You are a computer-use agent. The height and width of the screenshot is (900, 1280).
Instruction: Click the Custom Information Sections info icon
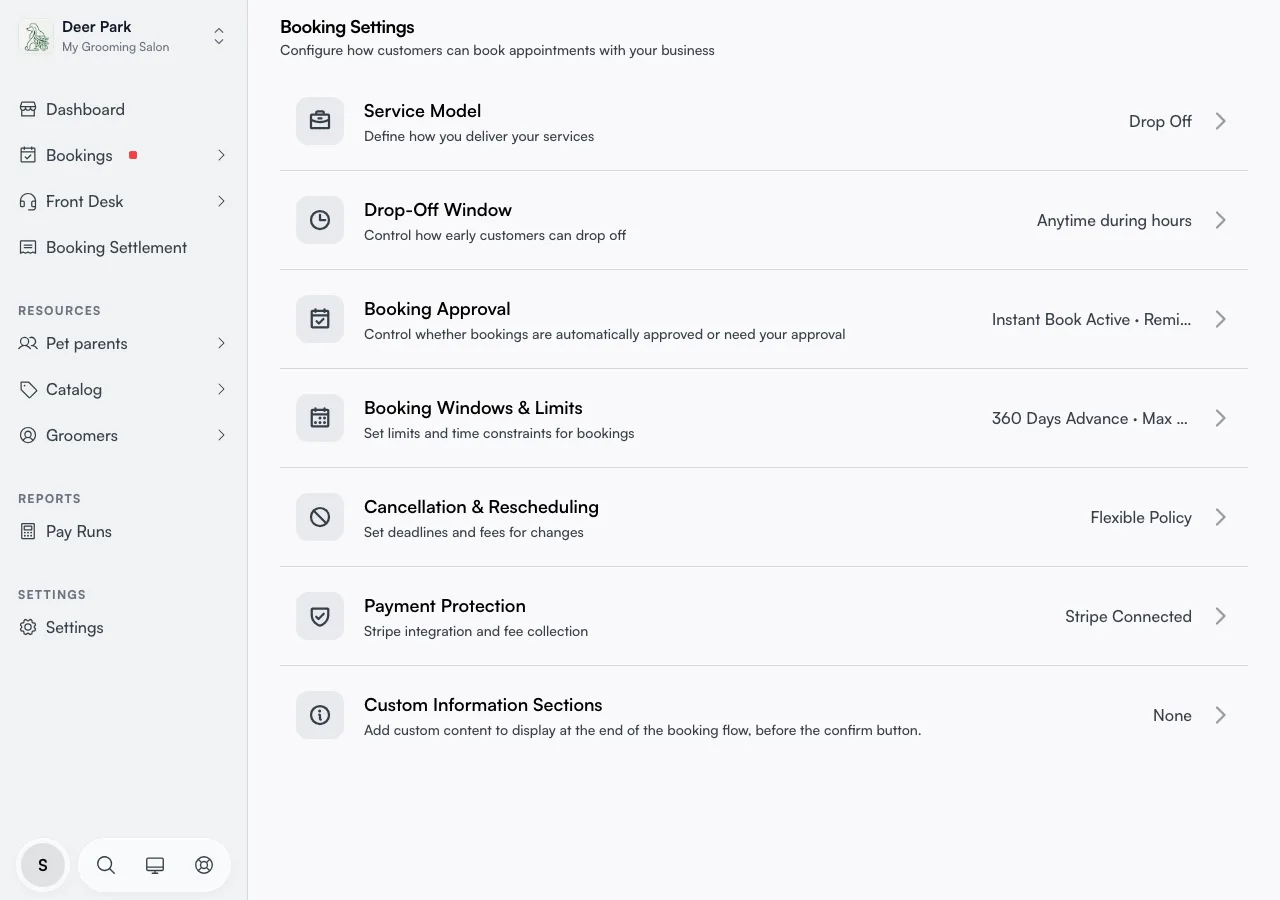click(320, 715)
